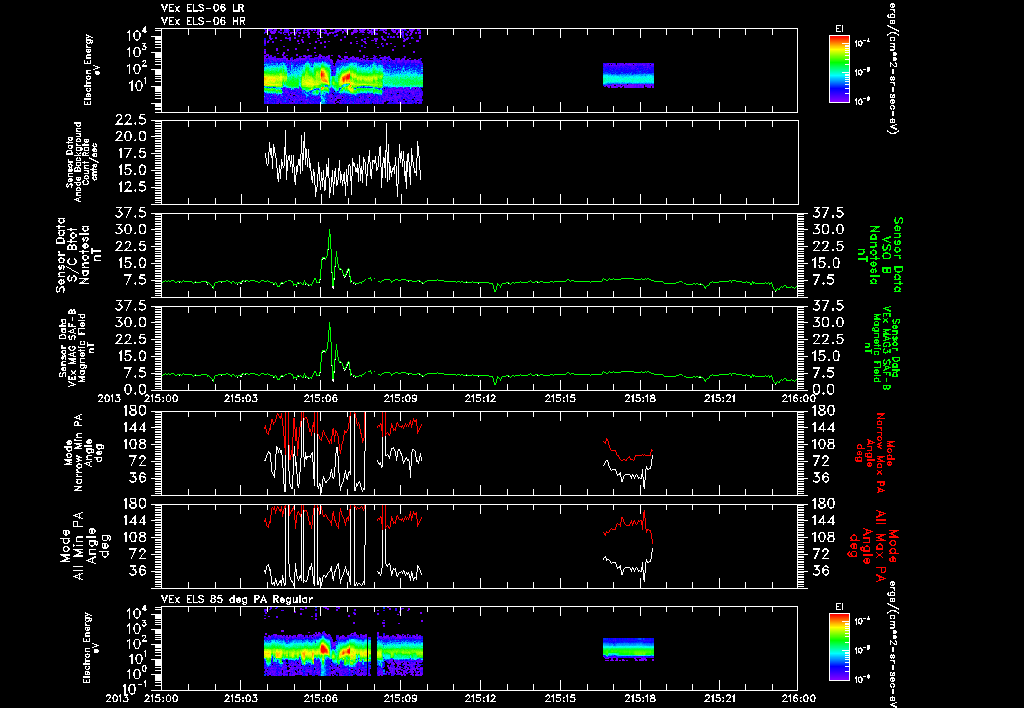
Task: Click the red "Mode Narrow Max PA Angle" label
Action: click(x=875, y=452)
